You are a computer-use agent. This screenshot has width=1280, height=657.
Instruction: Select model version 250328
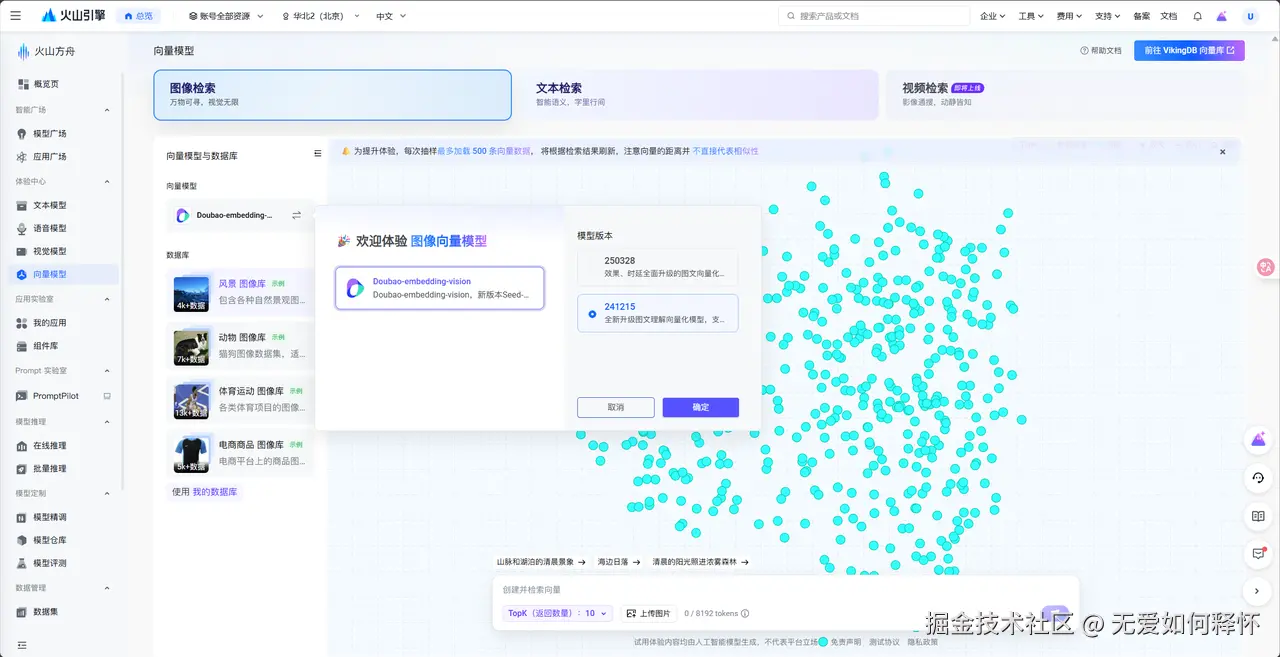tap(657, 267)
